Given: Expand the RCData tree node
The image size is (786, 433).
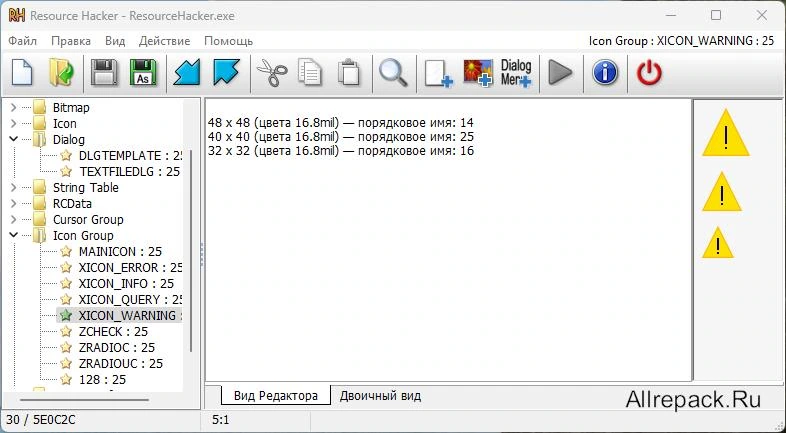Looking at the screenshot, I should tap(14, 203).
